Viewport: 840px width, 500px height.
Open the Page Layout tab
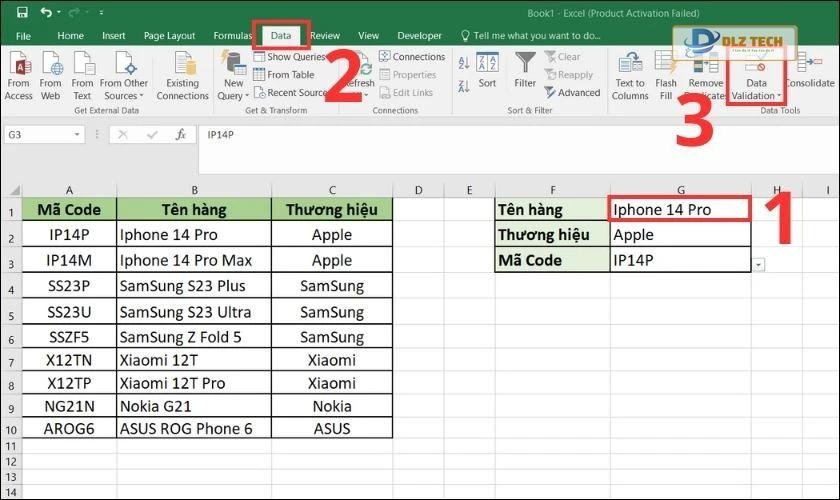pyautogui.click(x=169, y=36)
